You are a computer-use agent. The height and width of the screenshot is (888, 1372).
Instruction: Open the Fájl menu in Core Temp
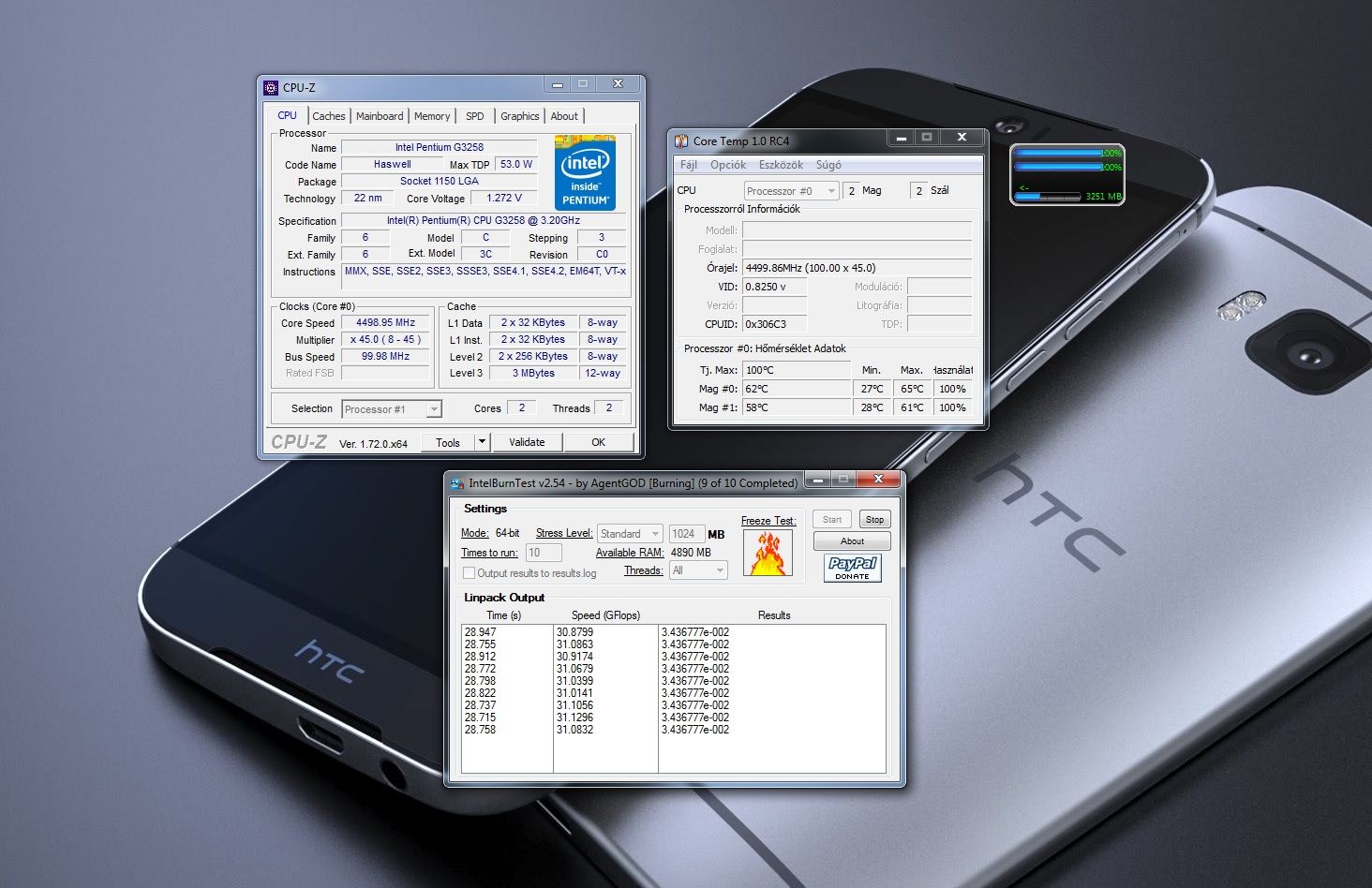689,165
